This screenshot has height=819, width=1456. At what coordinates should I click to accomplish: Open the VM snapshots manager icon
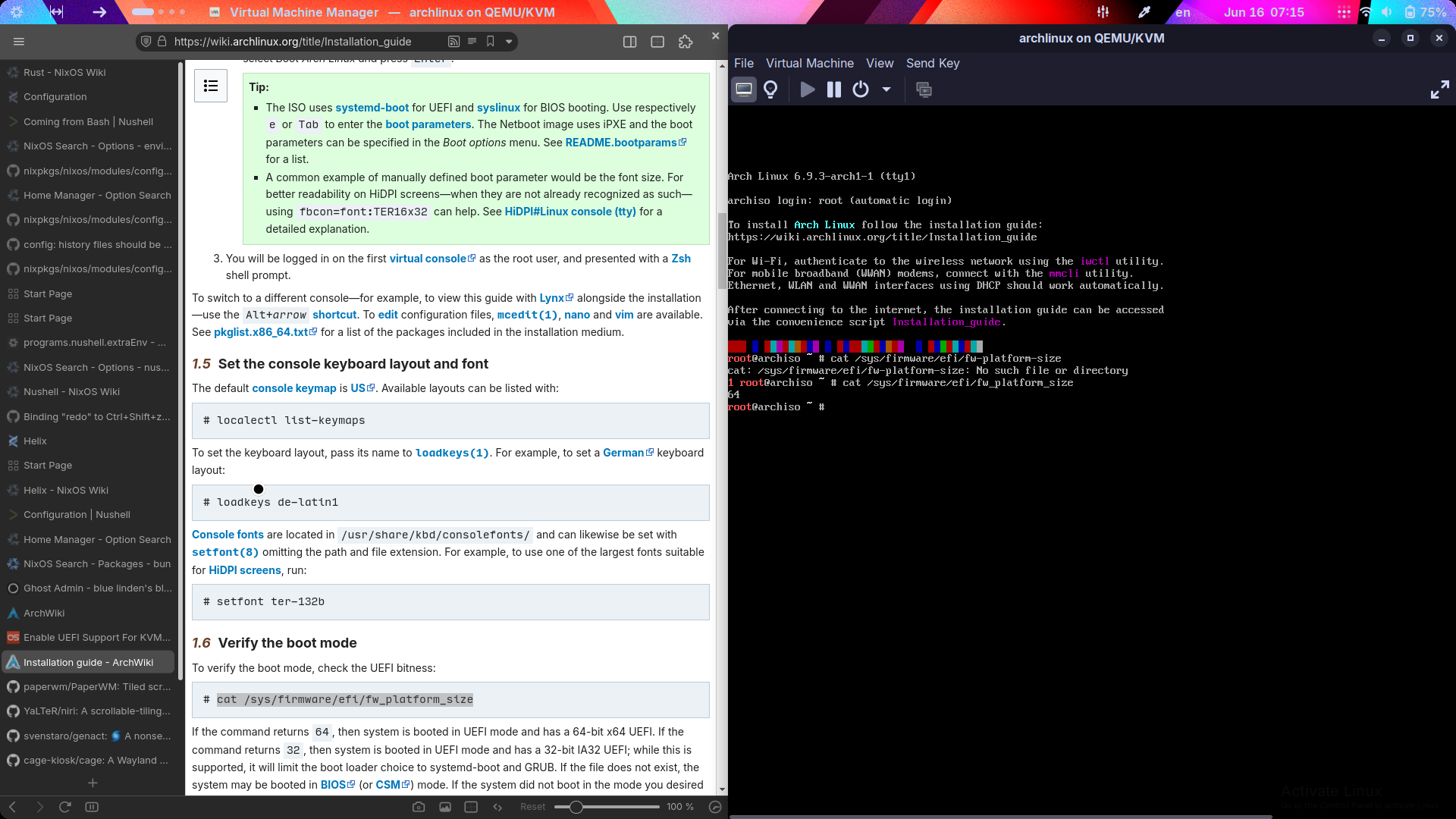pyautogui.click(x=924, y=89)
